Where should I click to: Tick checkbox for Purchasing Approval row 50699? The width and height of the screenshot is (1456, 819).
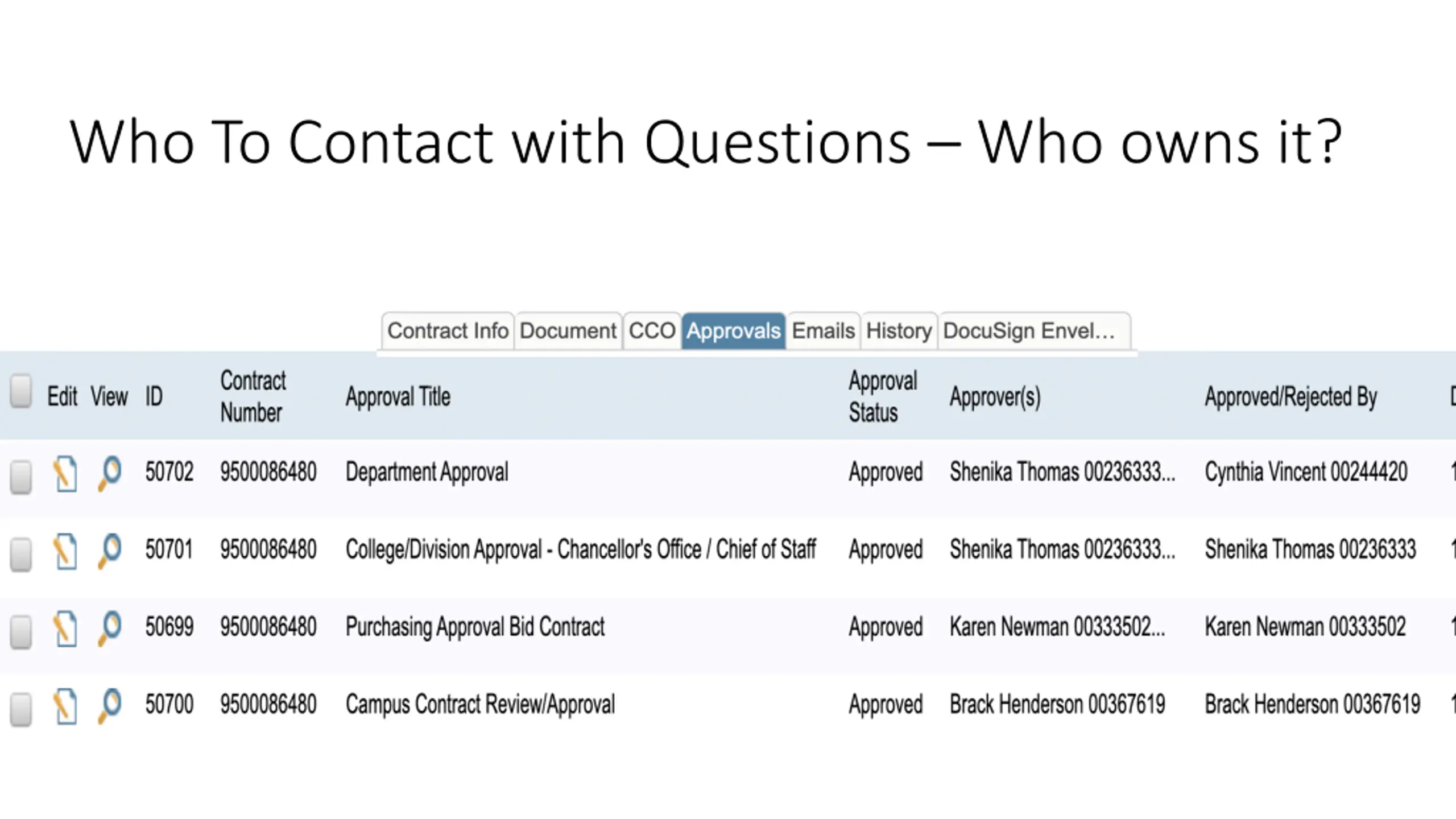(x=21, y=632)
